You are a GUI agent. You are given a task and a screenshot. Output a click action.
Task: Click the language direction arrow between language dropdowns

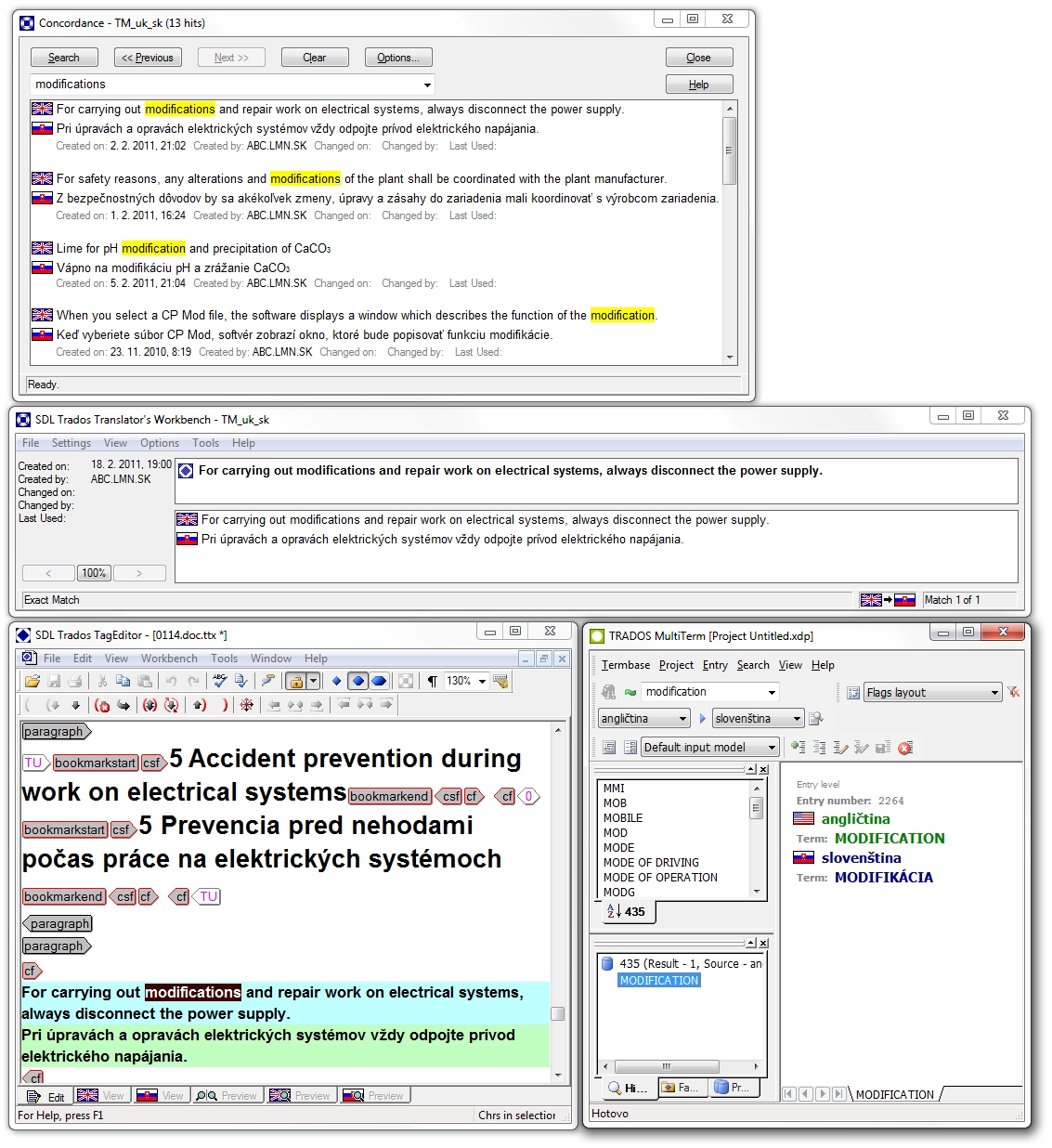[703, 719]
